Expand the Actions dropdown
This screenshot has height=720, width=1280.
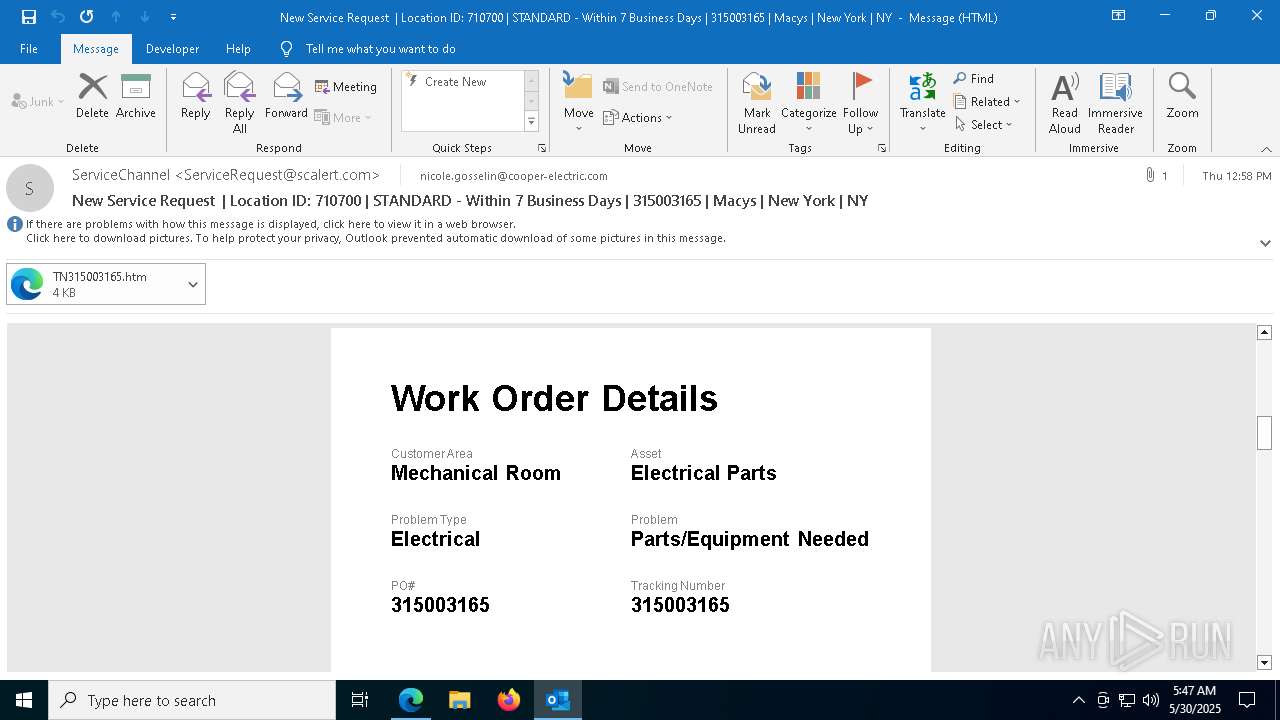click(638, 117)
